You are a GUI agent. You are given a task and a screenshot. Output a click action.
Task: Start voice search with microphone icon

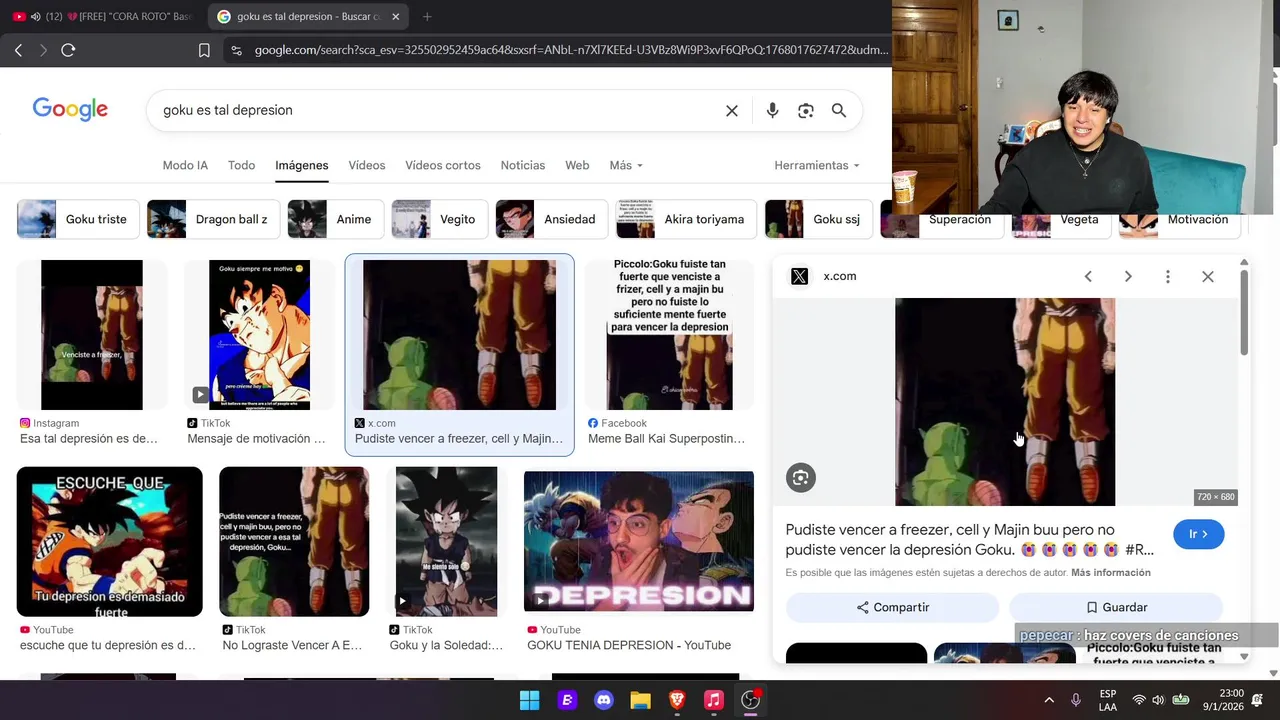(x=772, y=110)
